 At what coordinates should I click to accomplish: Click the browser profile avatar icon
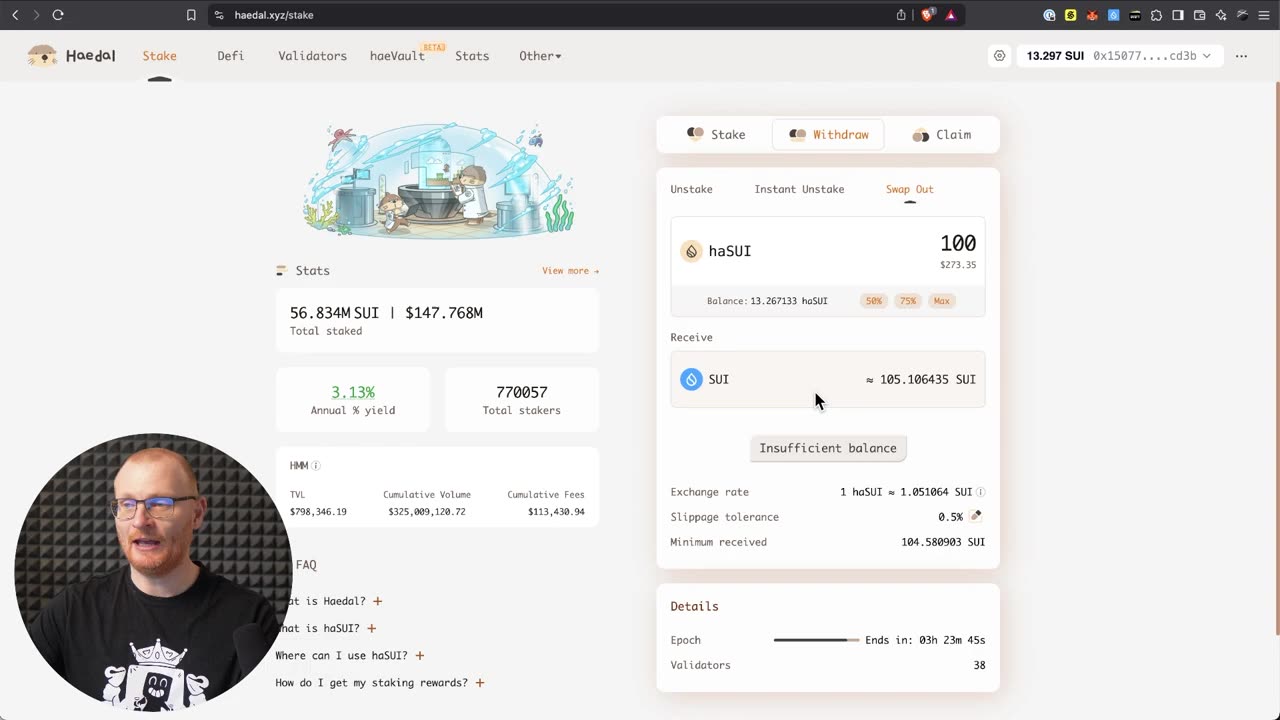[1243, 15]
